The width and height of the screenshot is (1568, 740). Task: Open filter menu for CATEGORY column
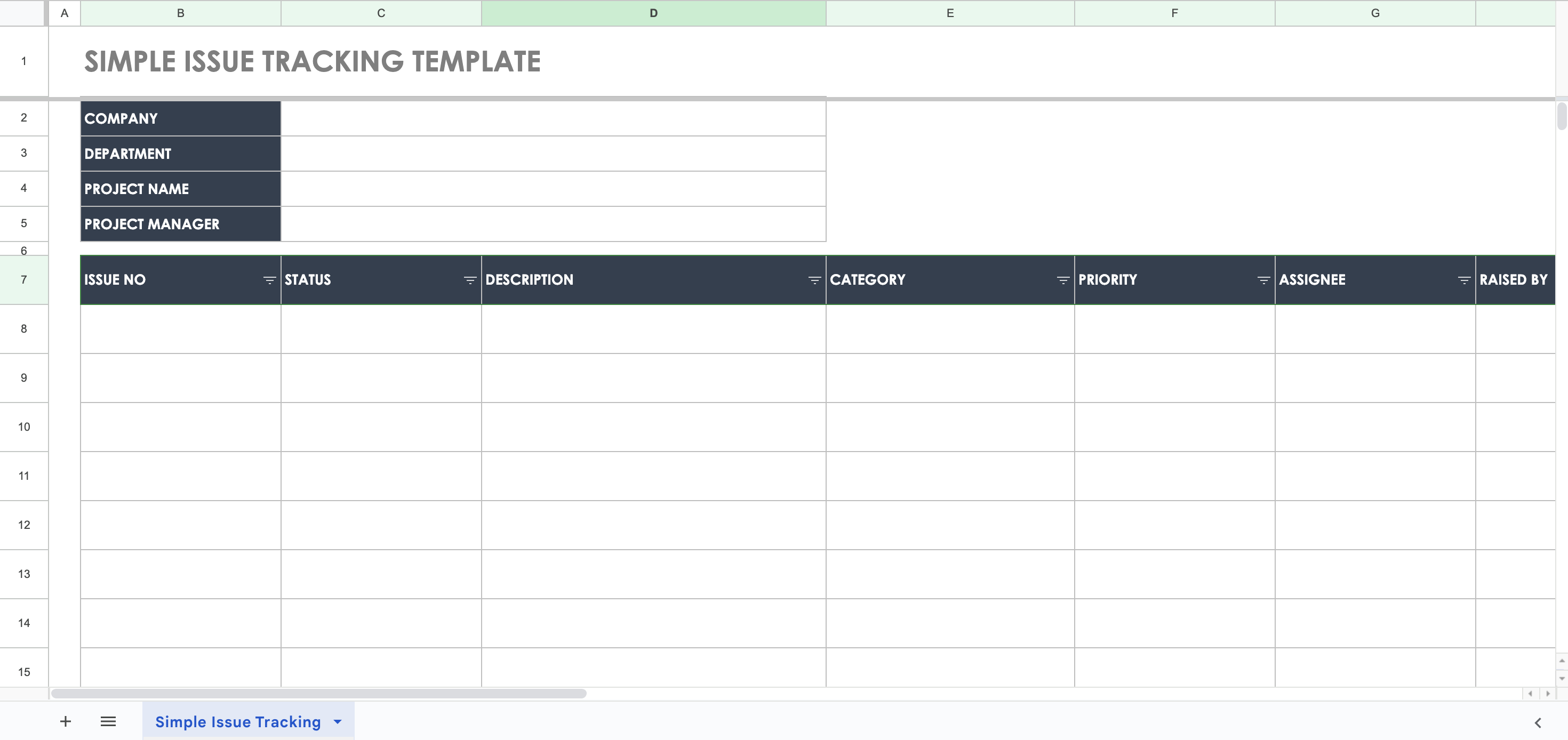point(1063,280)
